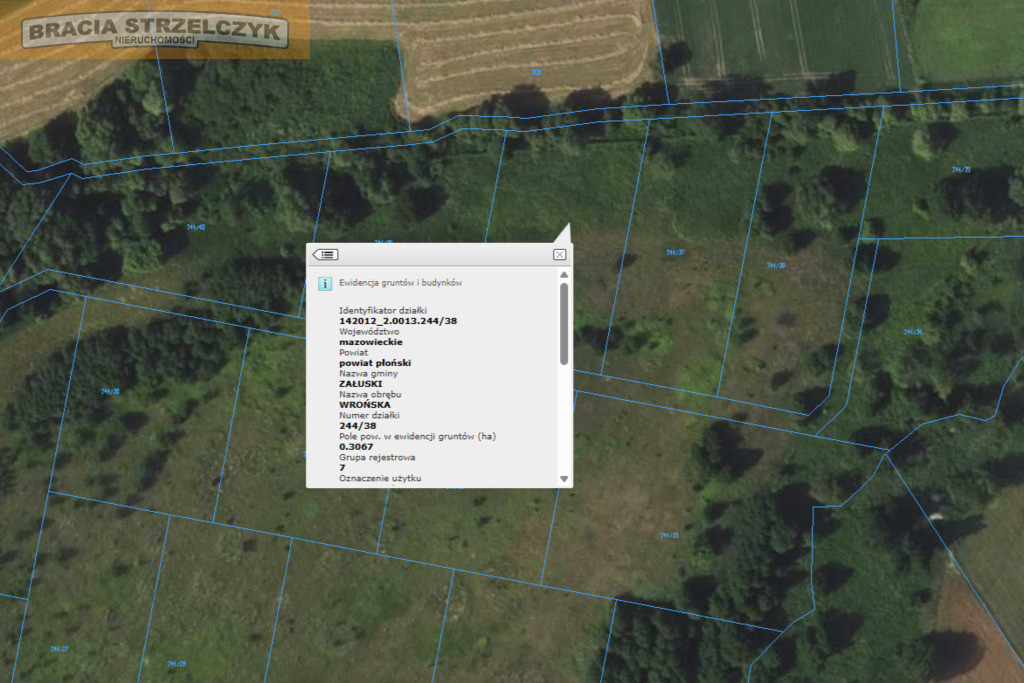Click parcel label 244/38 on the map
Image resolution: width=1024 pixels, height=683 pixels.
point(776,266)
